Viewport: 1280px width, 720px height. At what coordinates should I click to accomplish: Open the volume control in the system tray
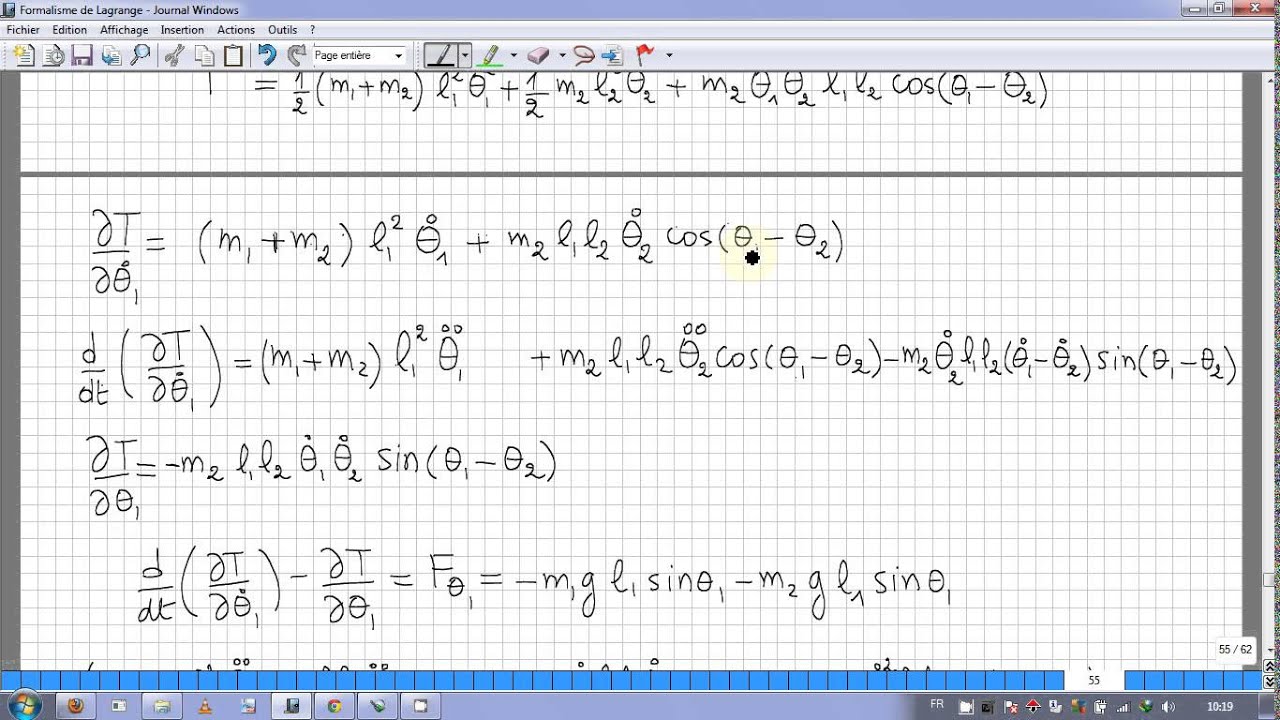click(1168, 706)
